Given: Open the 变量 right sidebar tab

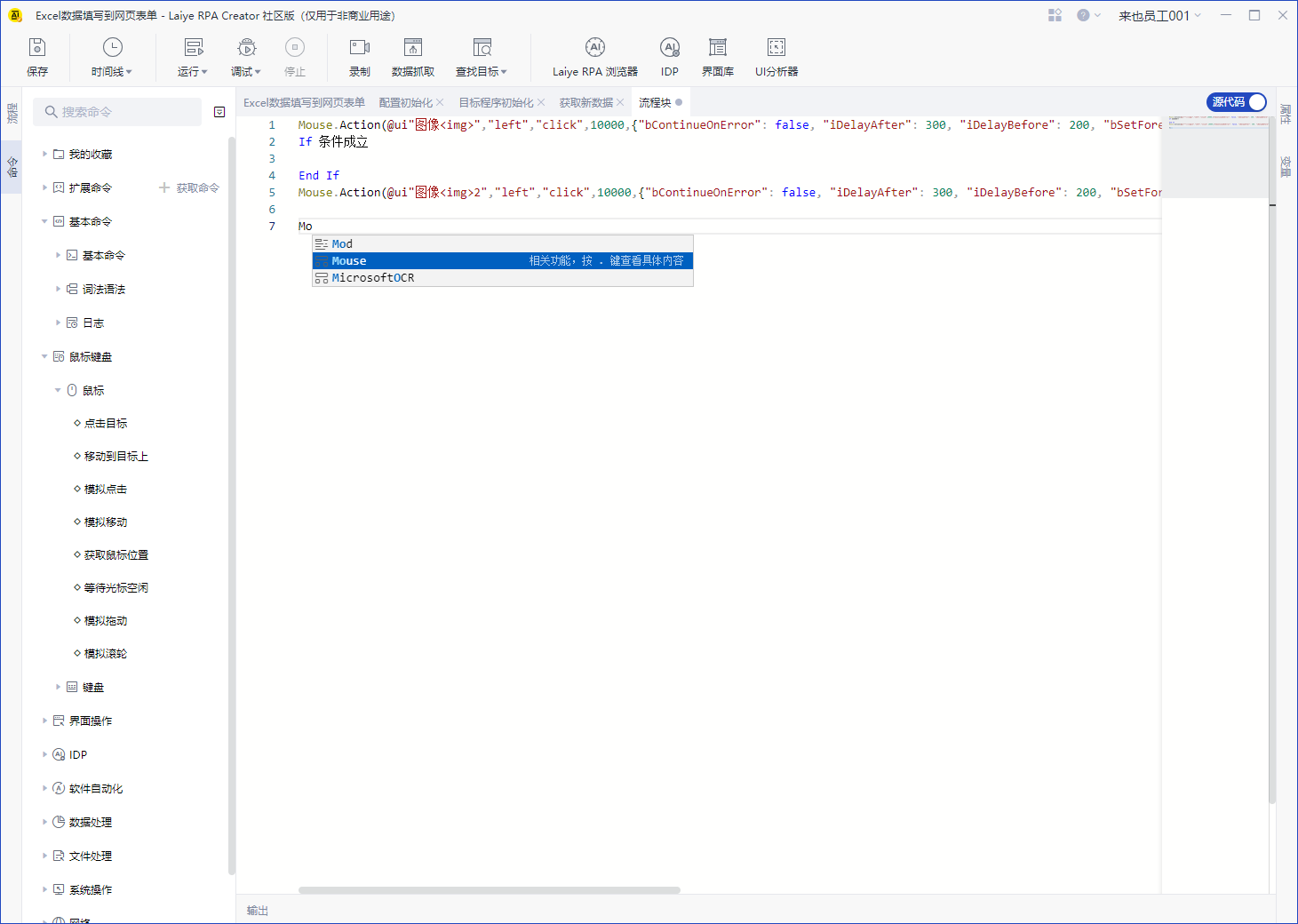Looking at the screenshot, I should (1286, 166).
